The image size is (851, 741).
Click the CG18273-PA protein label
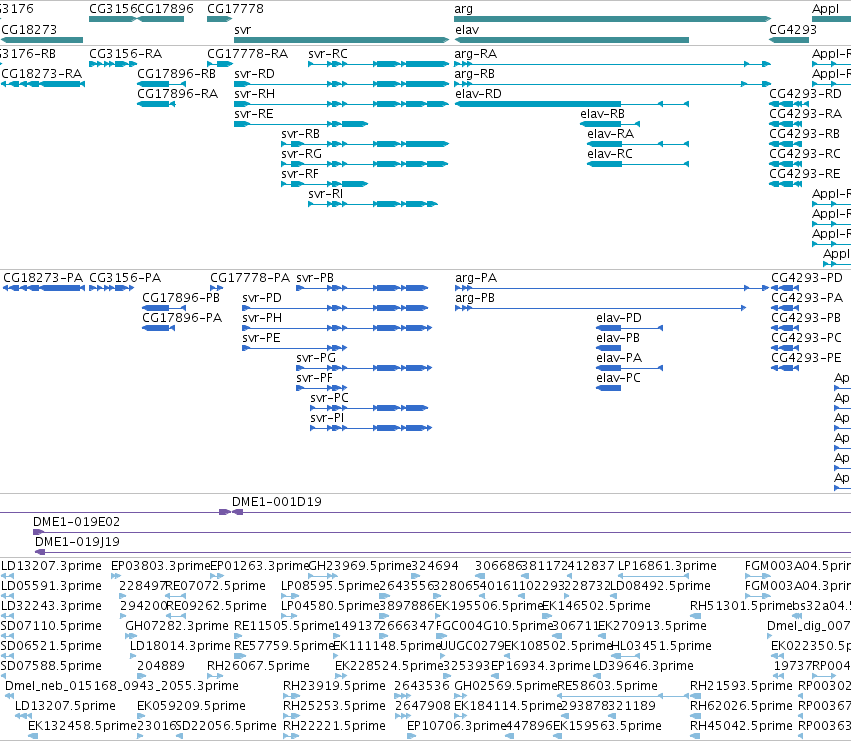(43, 278)
